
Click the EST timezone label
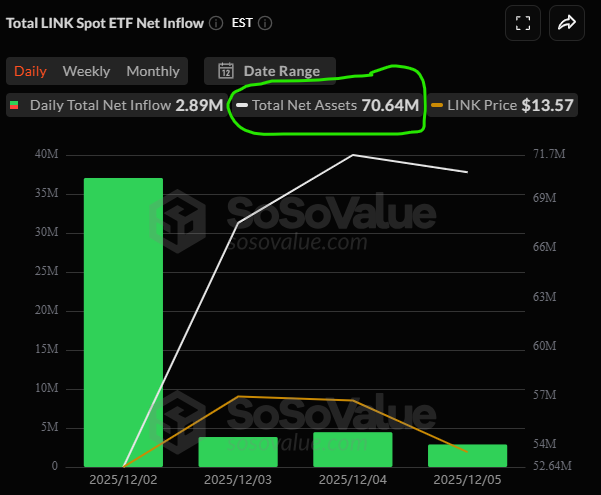click(243, 23)
